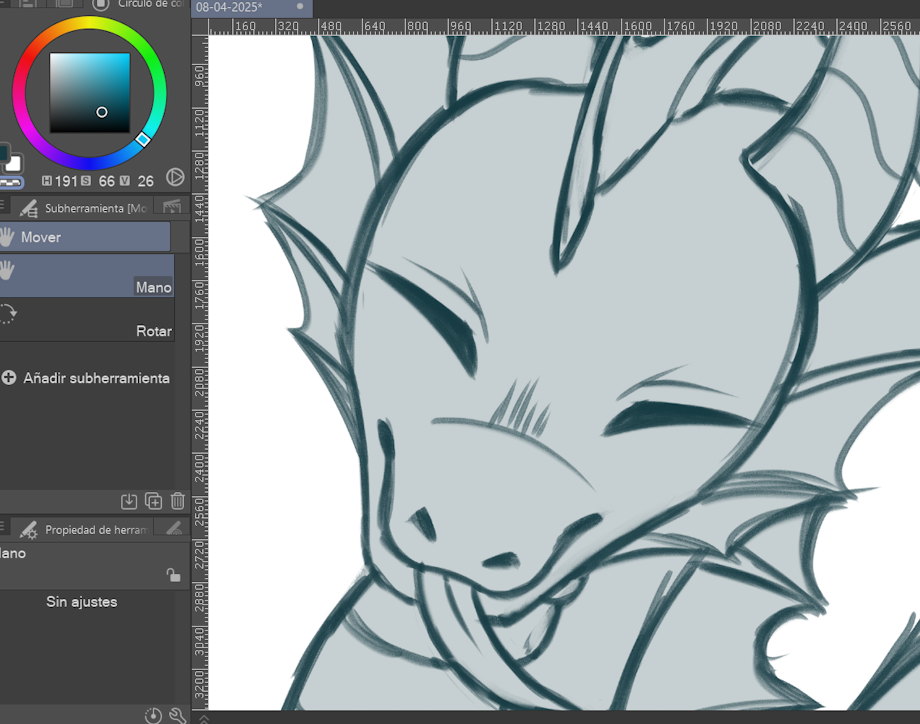920x724 pixels.
Task: Expand the color wheel options arrow button
Action: (175, 178)
